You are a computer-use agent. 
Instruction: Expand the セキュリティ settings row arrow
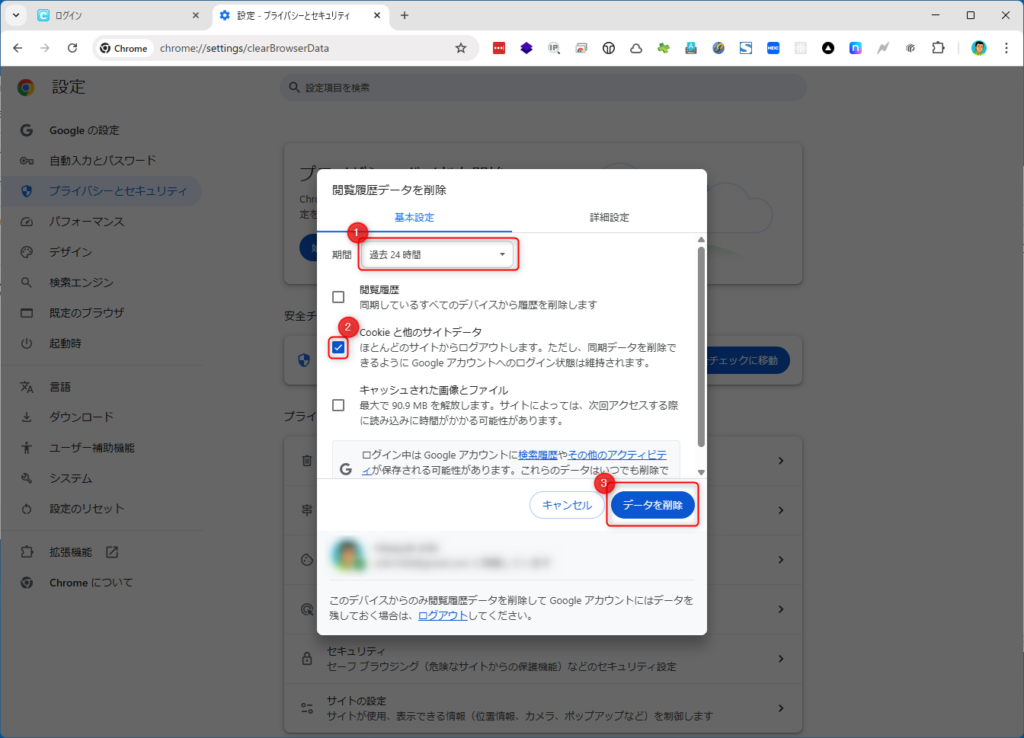coord(780,658)
